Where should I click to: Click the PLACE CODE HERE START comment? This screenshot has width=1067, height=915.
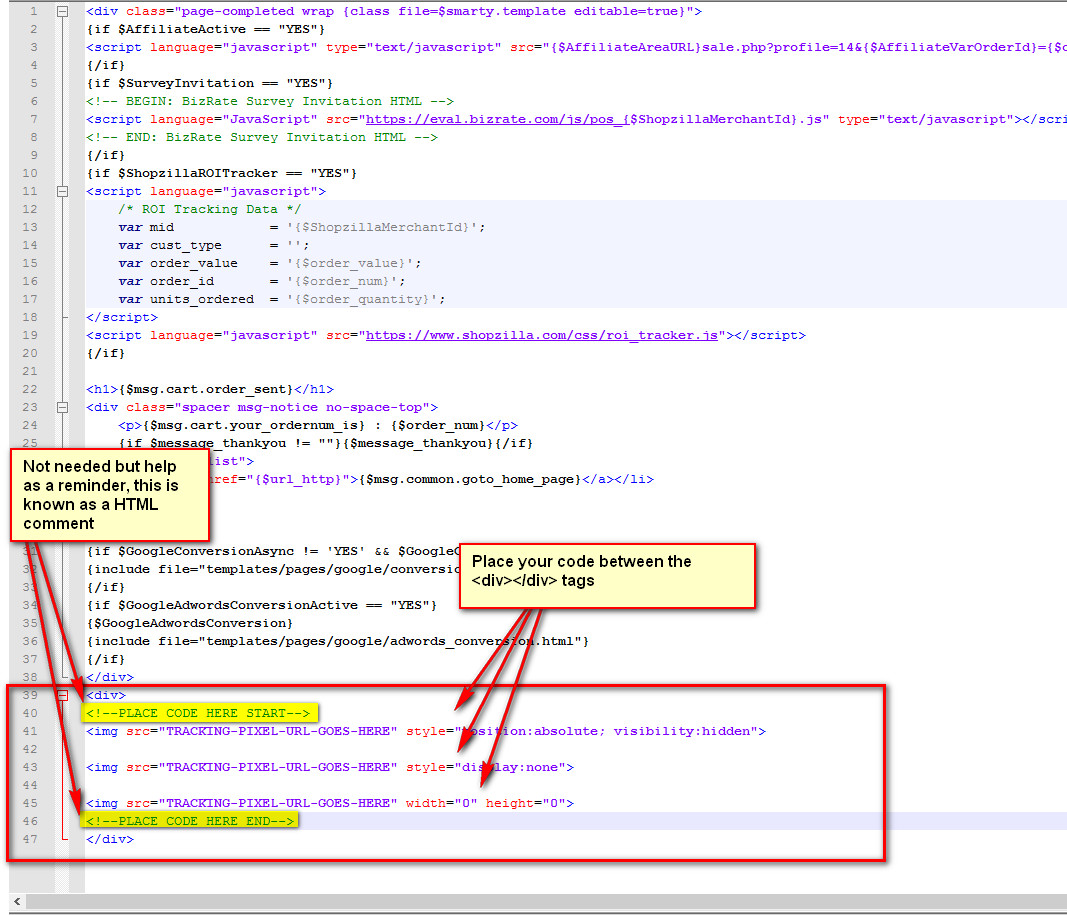198,713
